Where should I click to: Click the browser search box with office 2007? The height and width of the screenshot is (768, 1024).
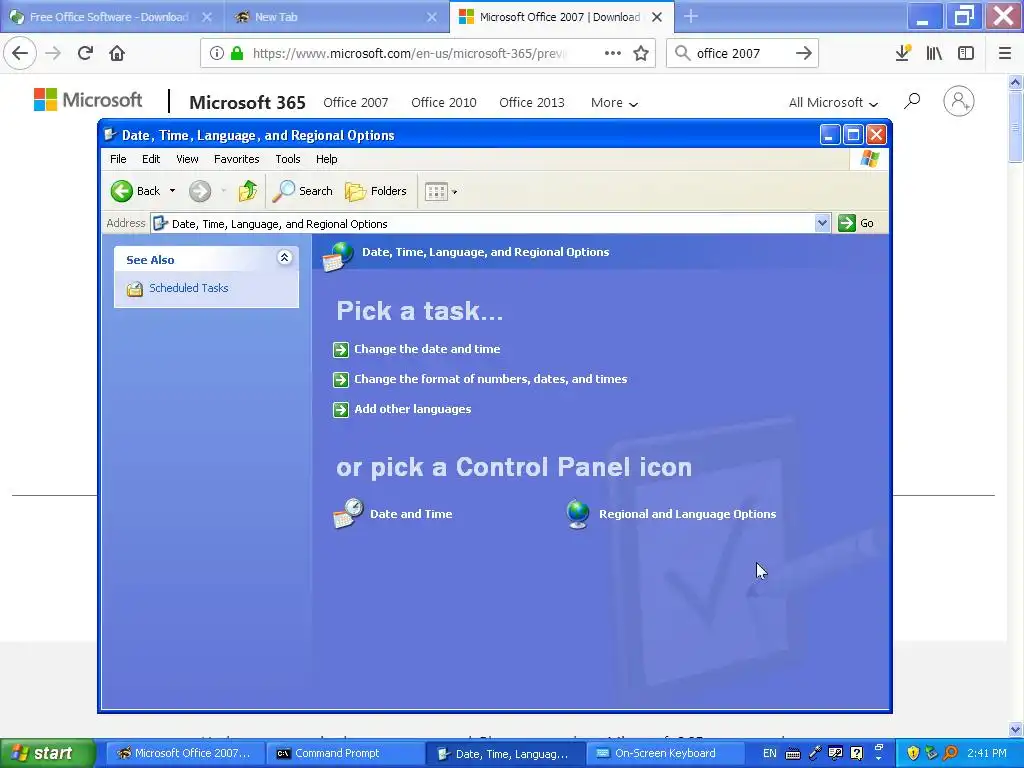pos(741,54)
